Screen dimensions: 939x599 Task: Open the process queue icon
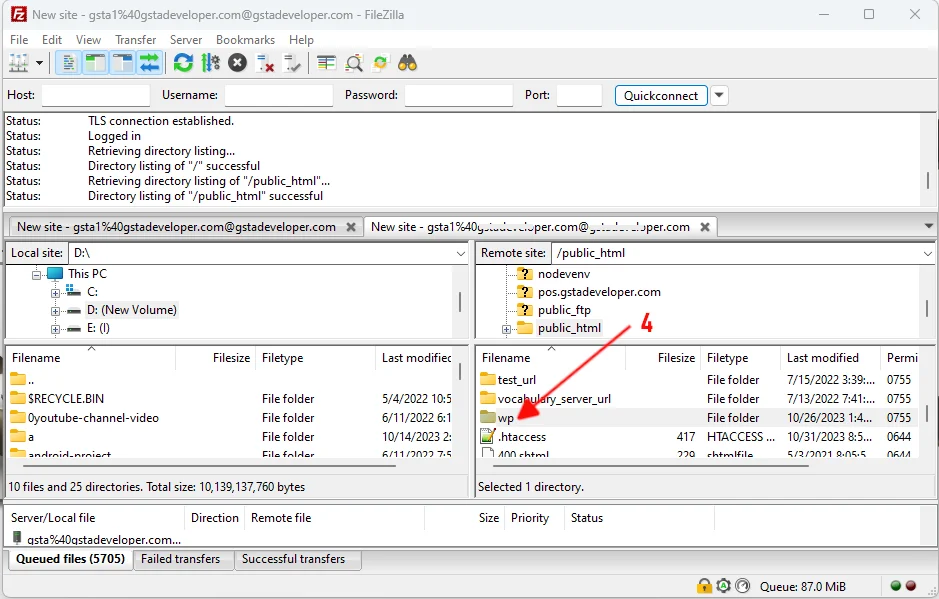tap(210, 63)
